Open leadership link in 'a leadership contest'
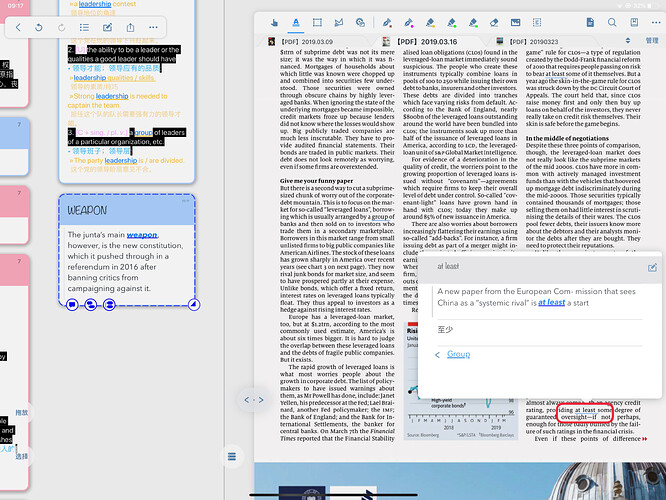 point(95,4)
